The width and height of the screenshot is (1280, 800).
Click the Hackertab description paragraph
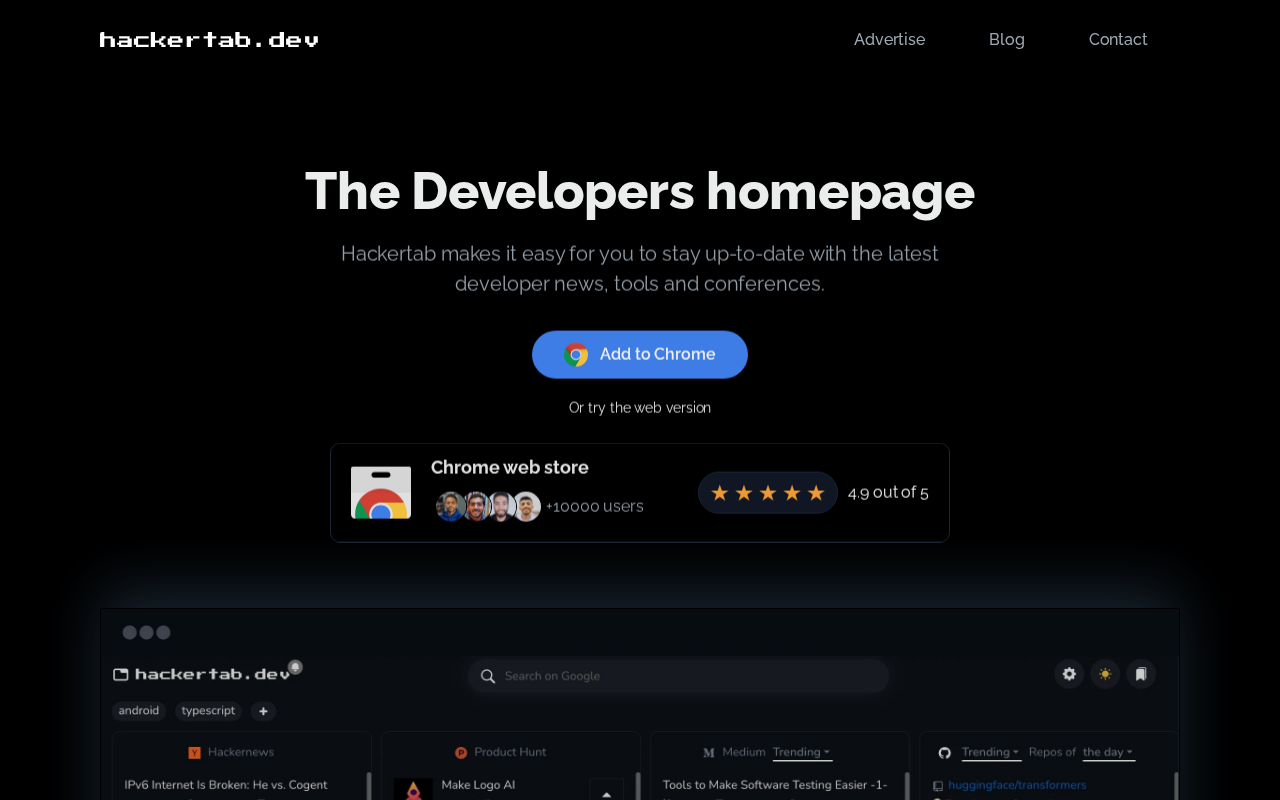(x=640, y=268)
